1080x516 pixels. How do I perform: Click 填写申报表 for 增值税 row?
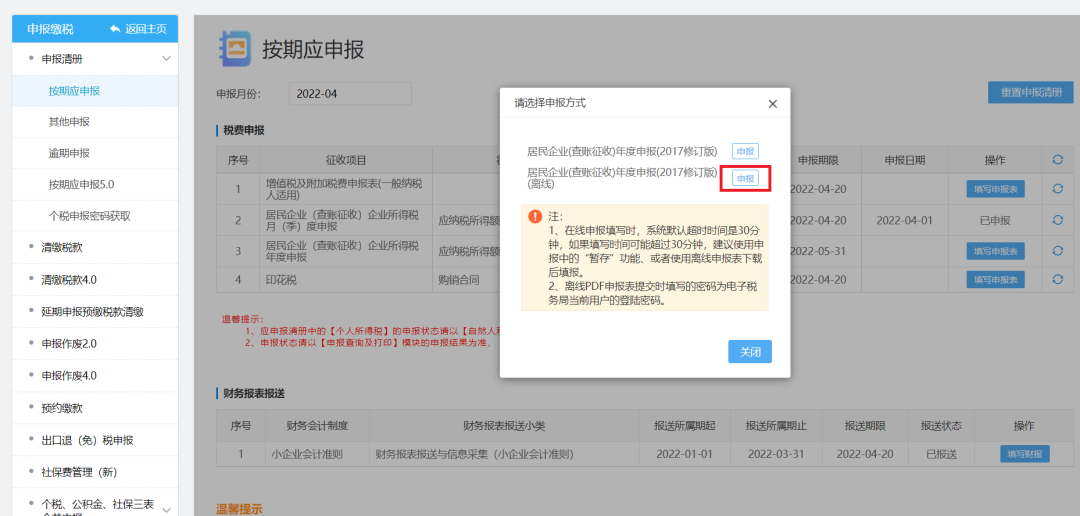click(995, 189)
